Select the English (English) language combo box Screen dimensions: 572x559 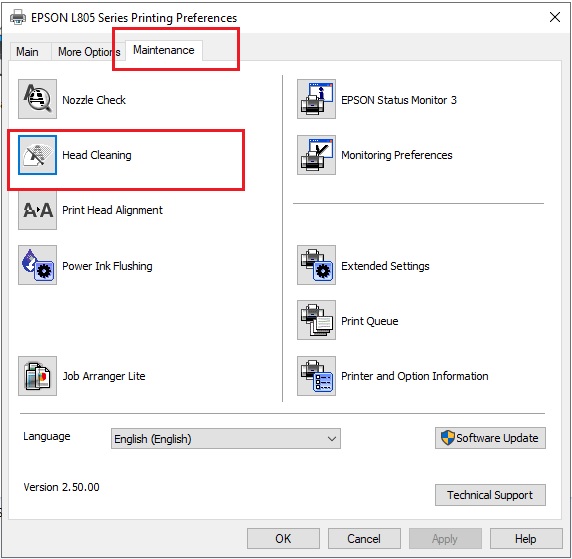coord(226,439)
